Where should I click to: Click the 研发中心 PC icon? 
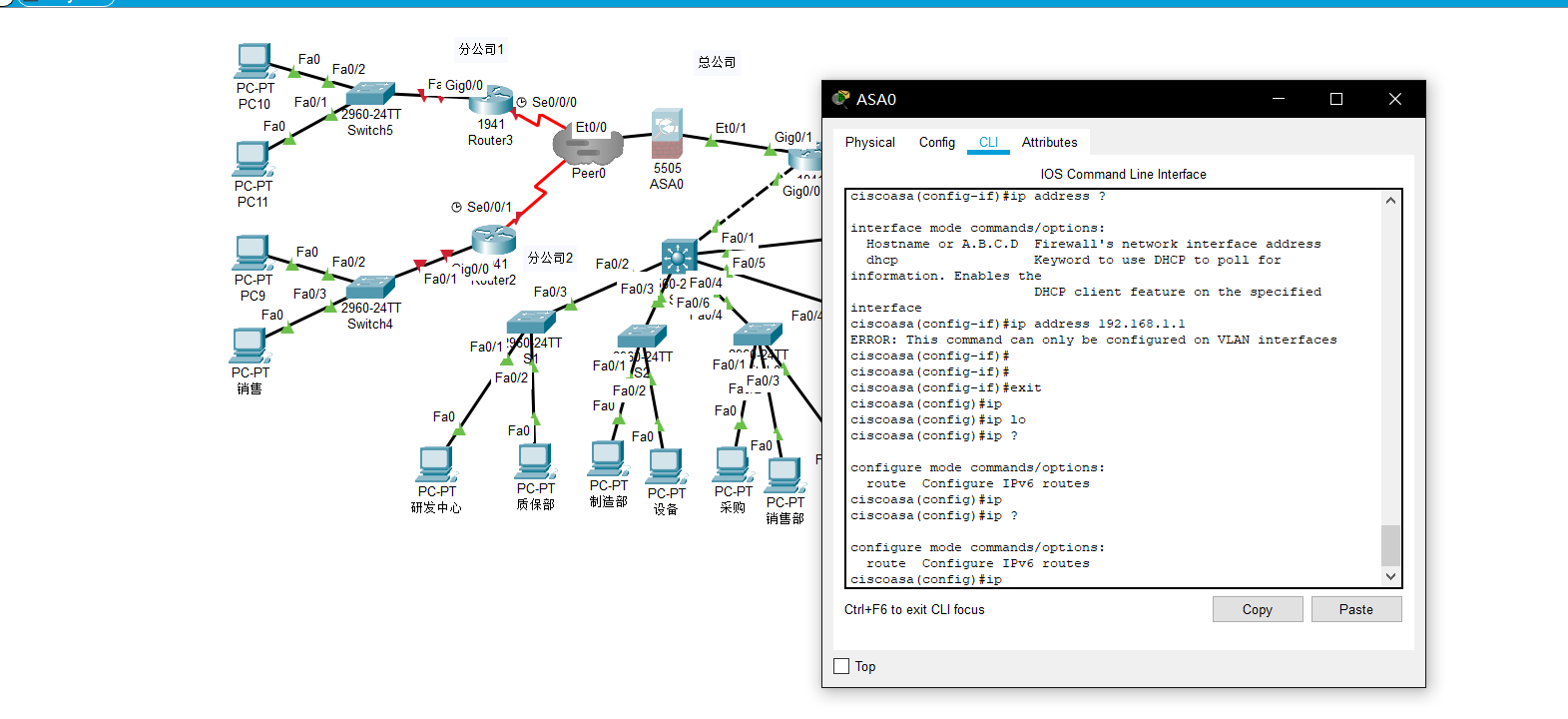tap(435, 464)
